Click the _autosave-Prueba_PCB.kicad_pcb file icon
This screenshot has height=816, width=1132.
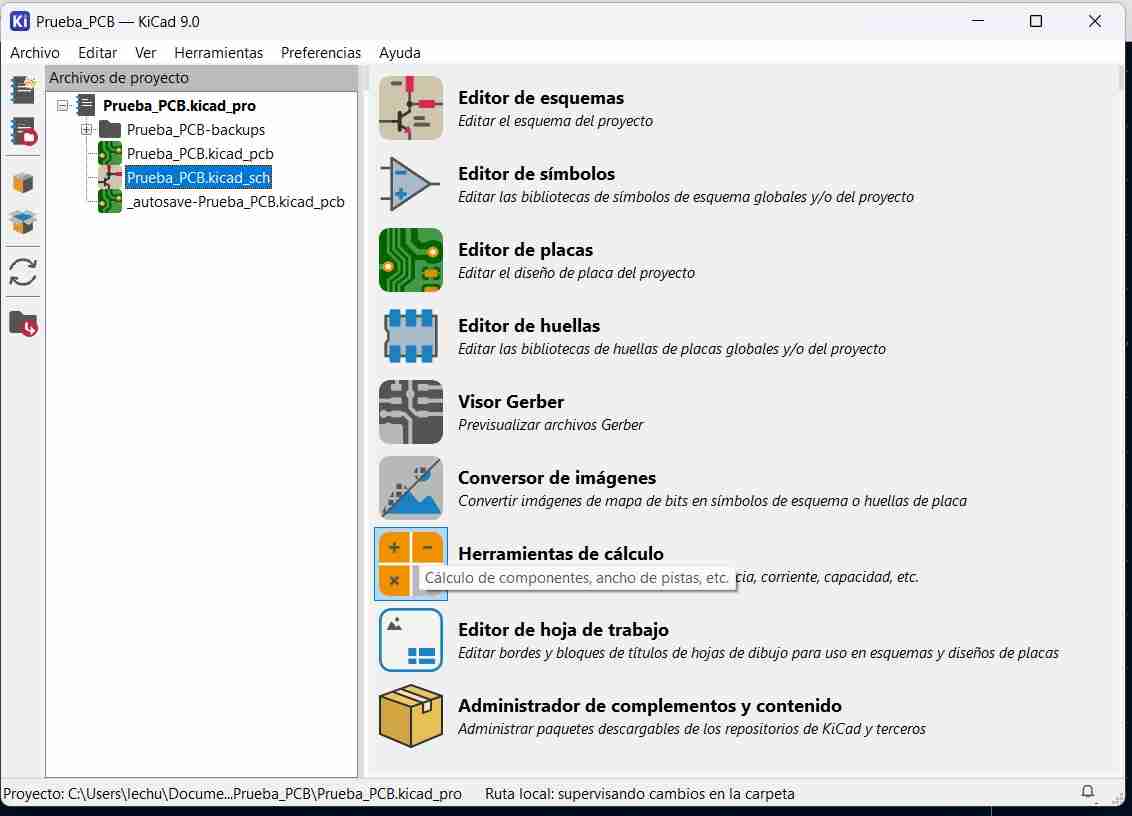click(110, 201)
